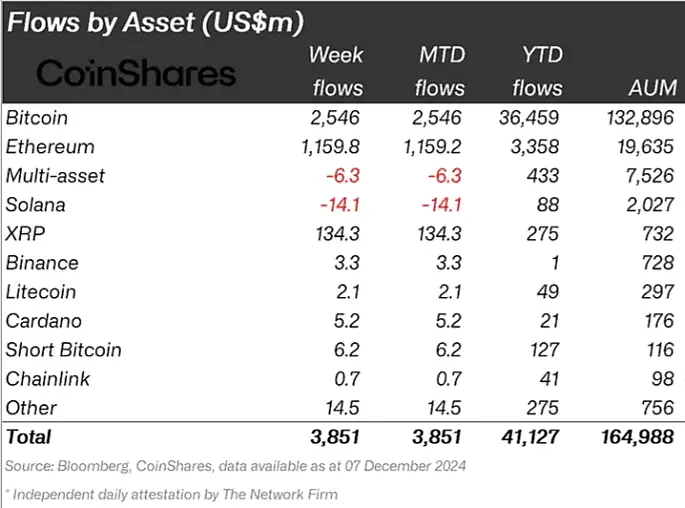Image resolution: width=685 pixels, height=508 pixels.
Task: Select the Bitcoin row label
Action: coord(37,118)
